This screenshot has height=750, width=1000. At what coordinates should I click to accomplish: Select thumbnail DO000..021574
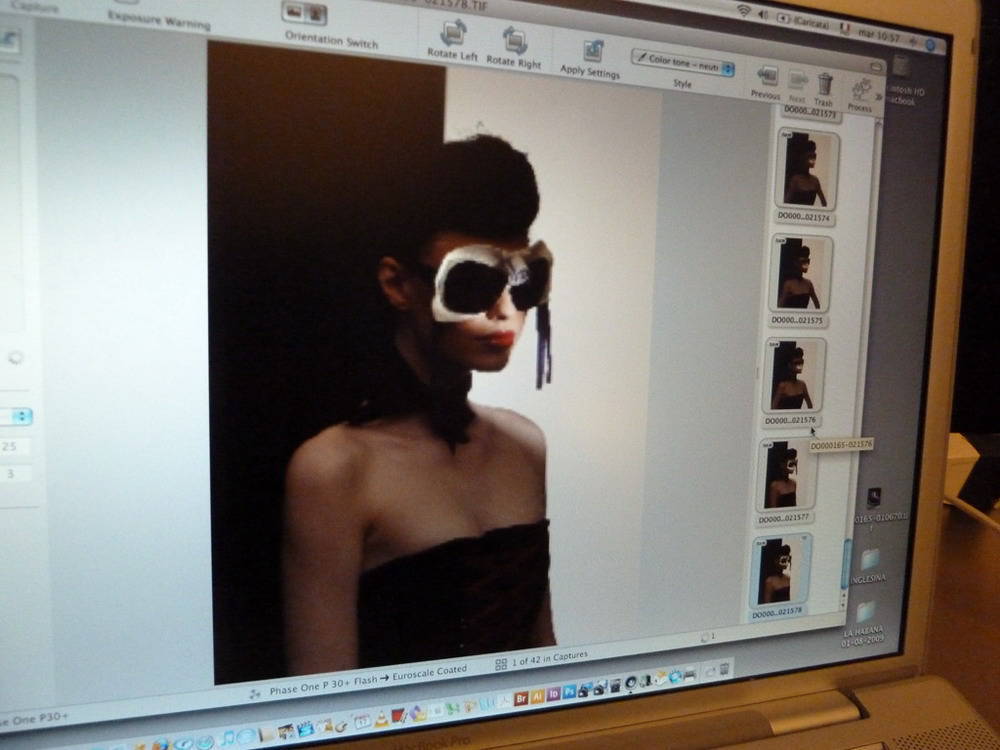click(x=805, y=169)
